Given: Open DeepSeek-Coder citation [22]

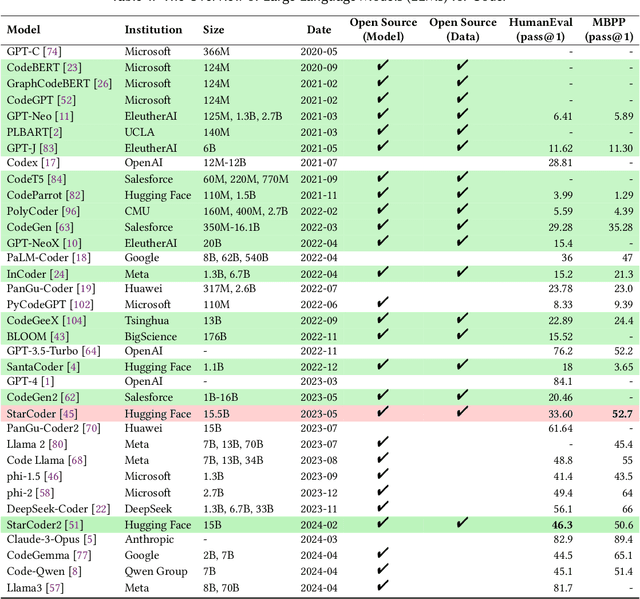Looking at the screenshot, I should [101, 509].
